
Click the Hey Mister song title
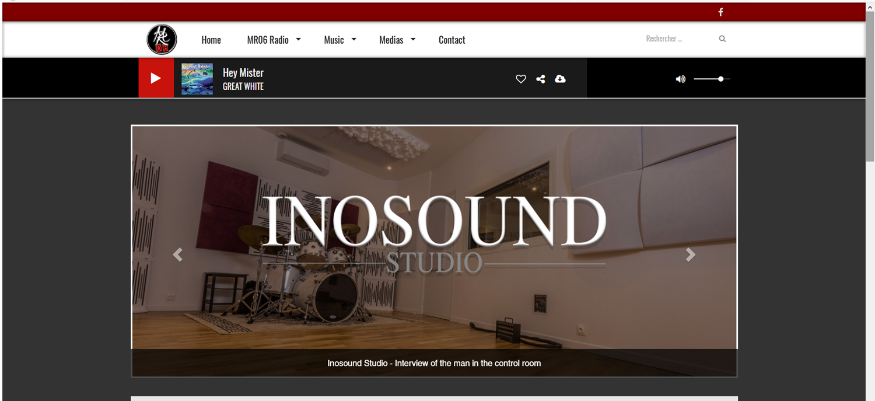pos(243,72)
